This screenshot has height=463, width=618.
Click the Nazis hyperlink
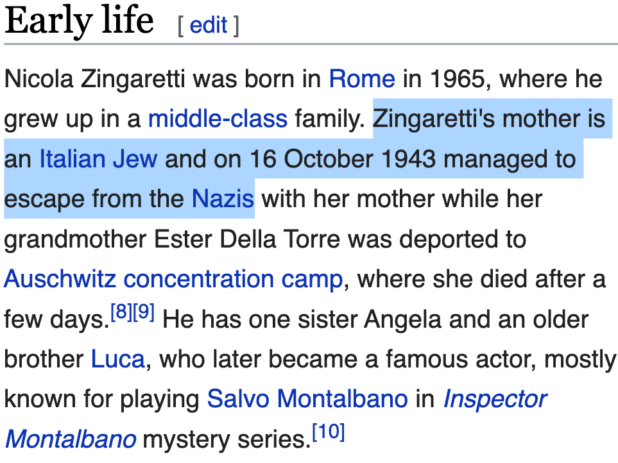[222, 197]
